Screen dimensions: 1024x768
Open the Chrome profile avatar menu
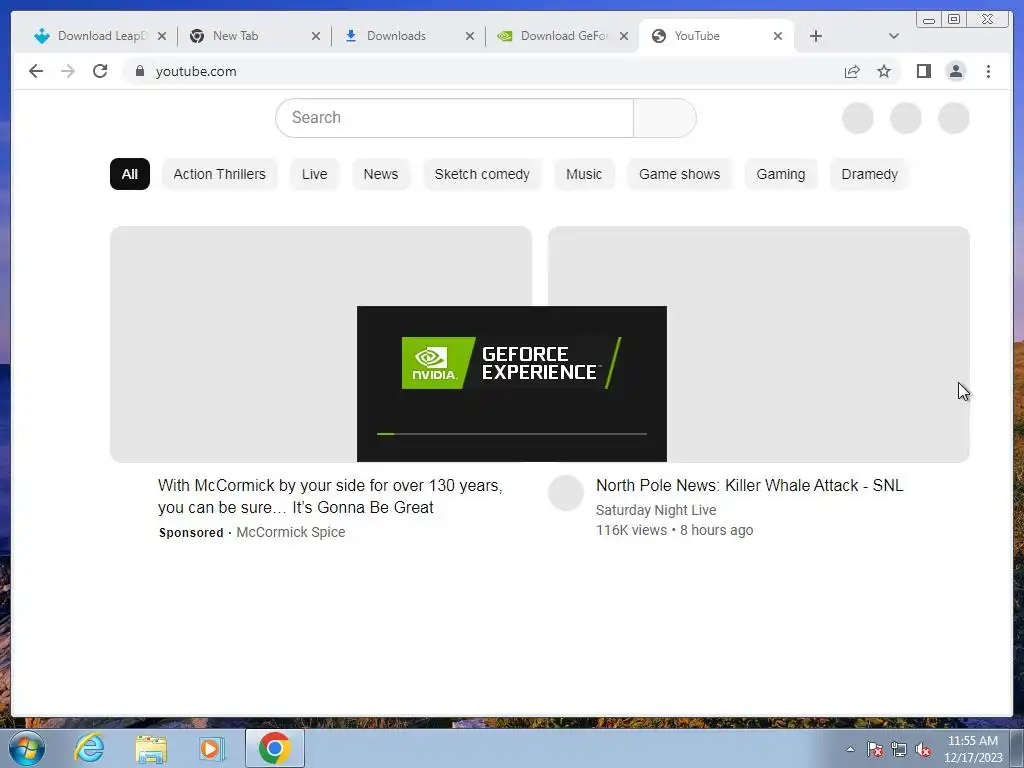[x=955, y=71]
